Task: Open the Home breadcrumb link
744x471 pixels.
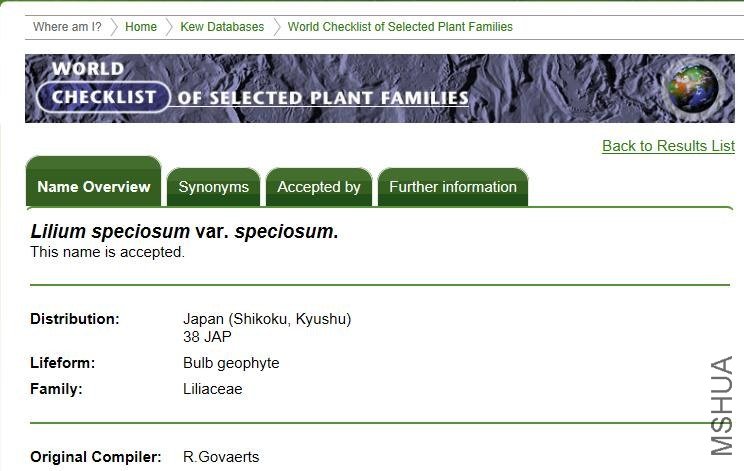Action: (x=141, y=27)
